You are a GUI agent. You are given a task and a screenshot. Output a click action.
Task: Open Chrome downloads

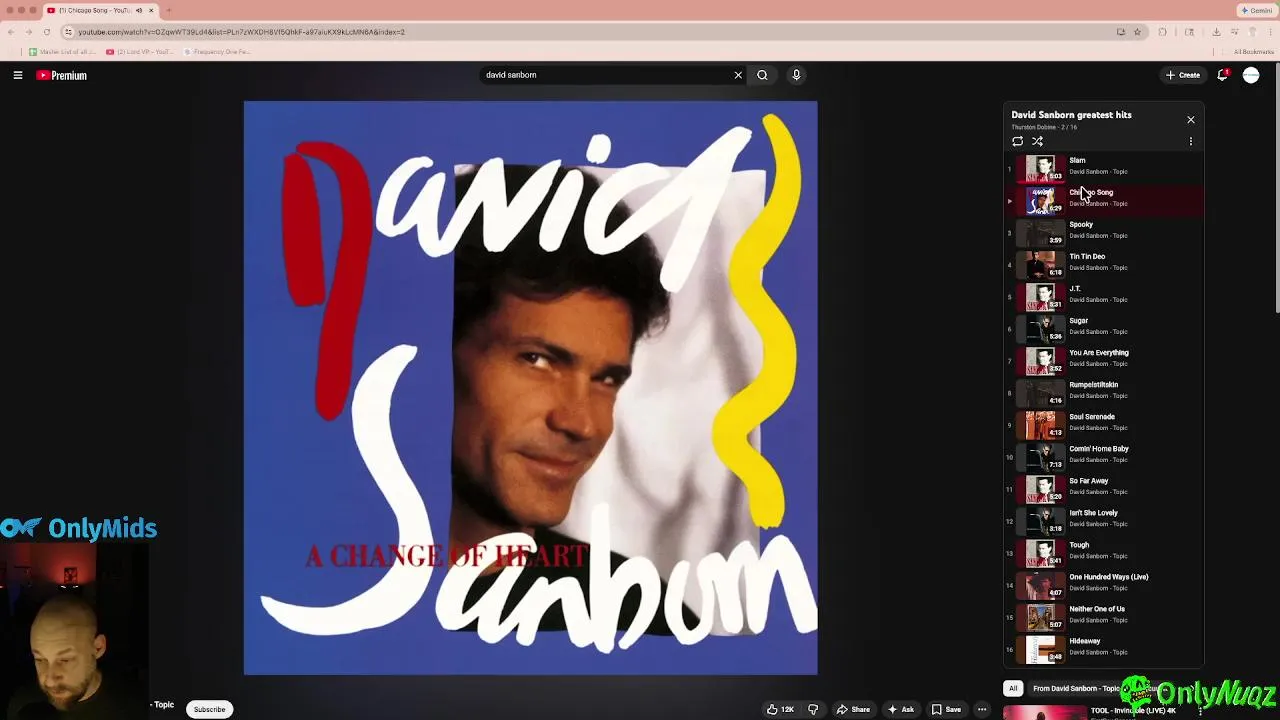(1216, 32)
